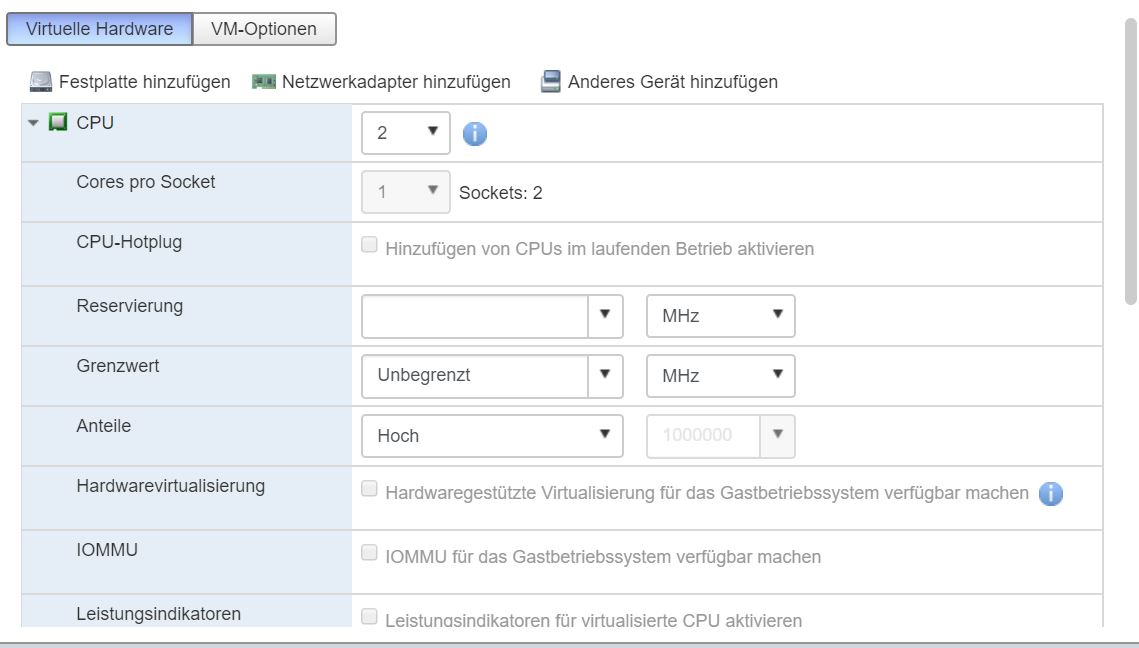
Task: Open the Reservierung MHz unit dropdown
Action: [x=720, y=316]
